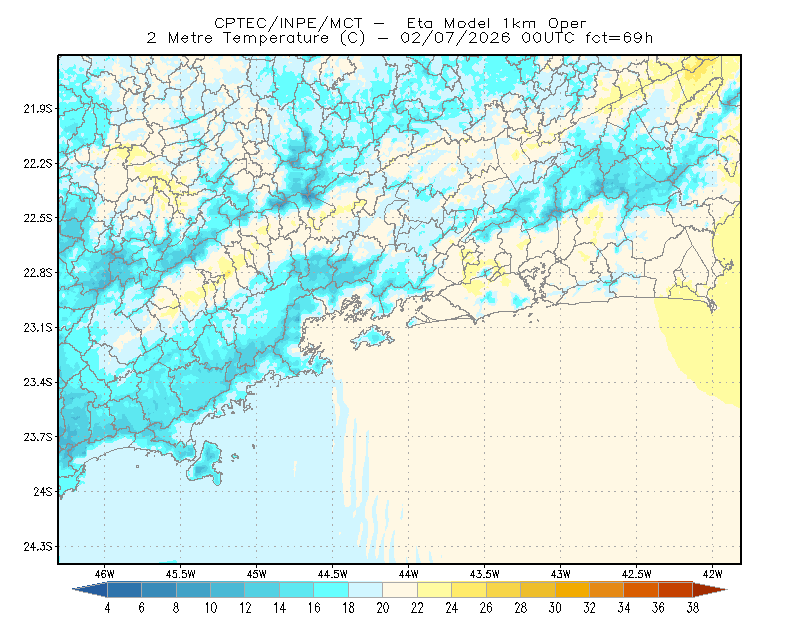Click the 21.9S latitude label
This screenshot has height=618, width=800.
click(x=38, y=109)
